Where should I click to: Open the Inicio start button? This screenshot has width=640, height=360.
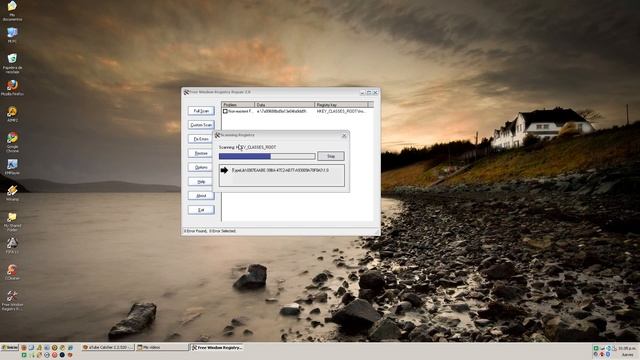(x=10, y=347)
